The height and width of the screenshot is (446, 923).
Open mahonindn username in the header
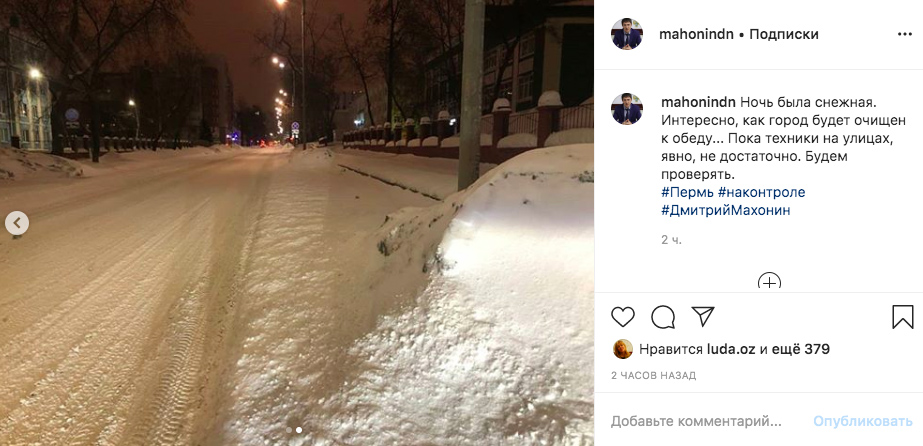click(x=696, y=35)
